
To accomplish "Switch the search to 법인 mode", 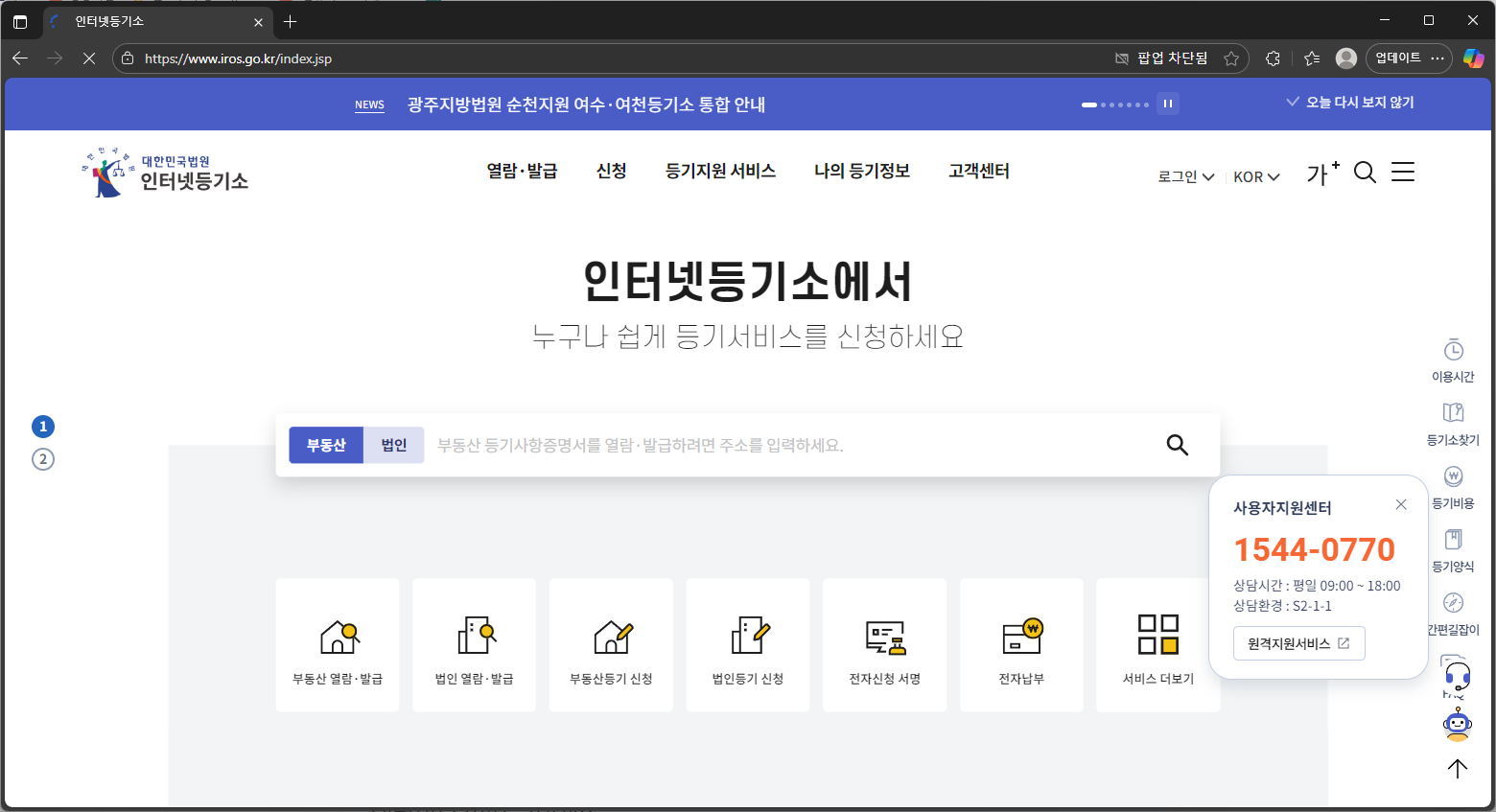I will [393, 445].
